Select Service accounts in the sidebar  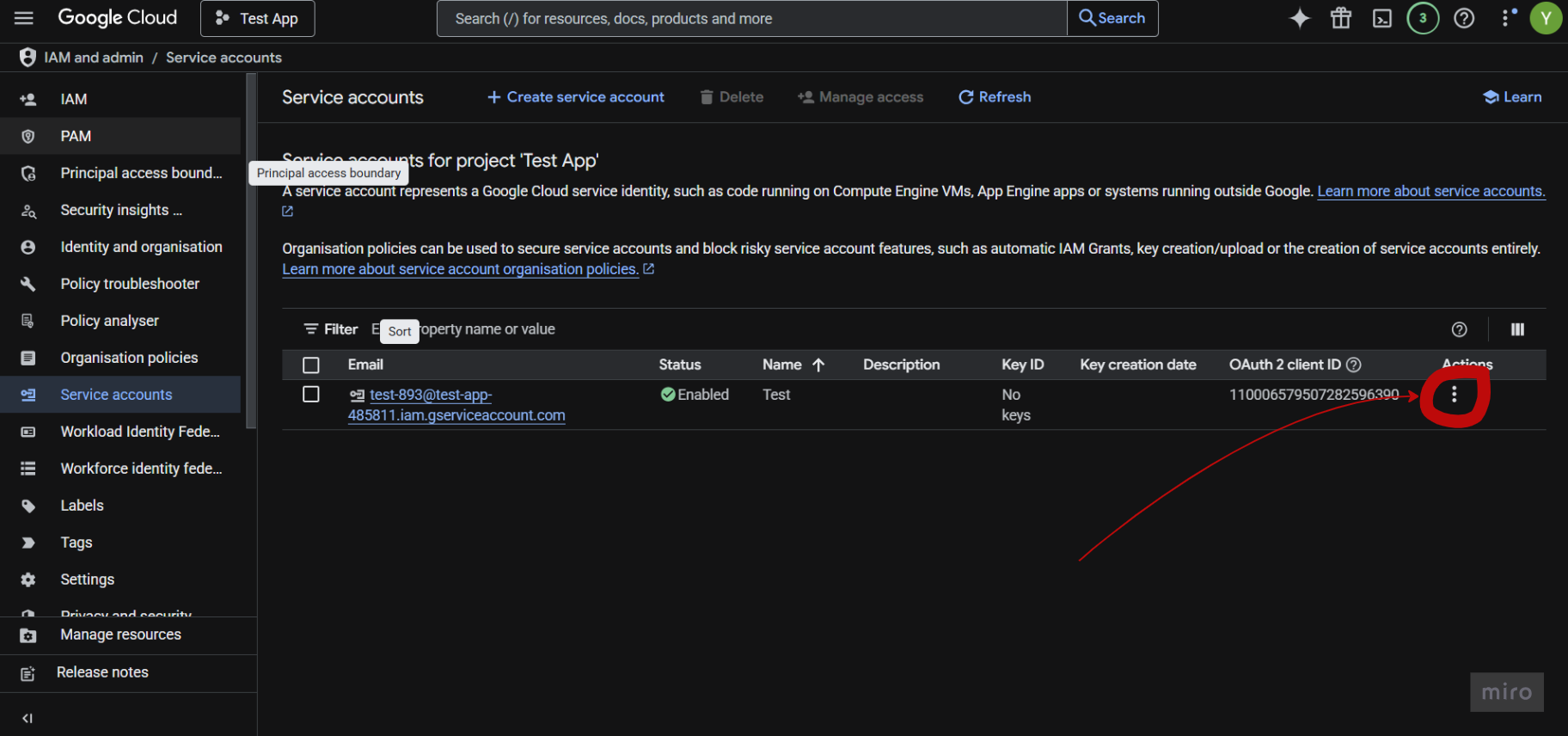coord(120,395)
